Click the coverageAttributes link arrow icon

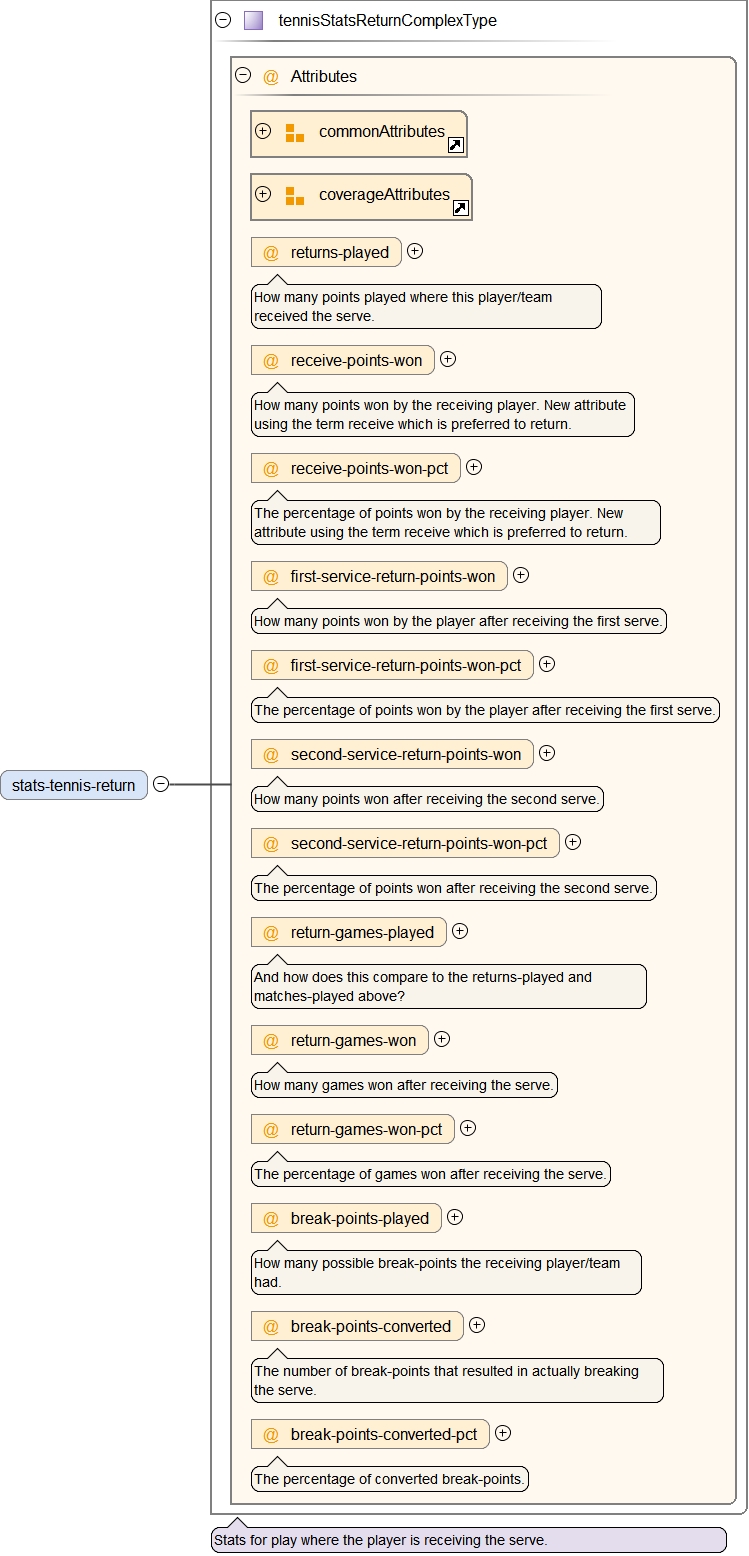click(x=460, y=208)
